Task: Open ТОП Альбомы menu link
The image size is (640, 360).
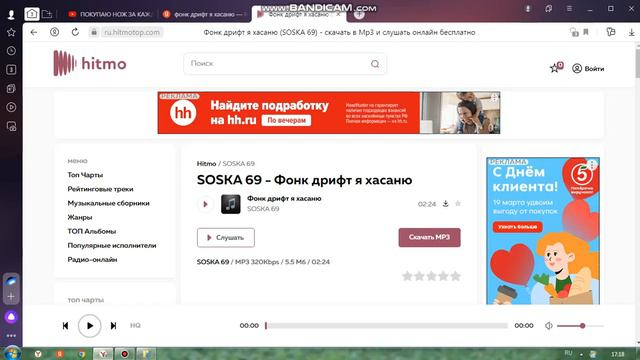Action: [x=91, y=231]
